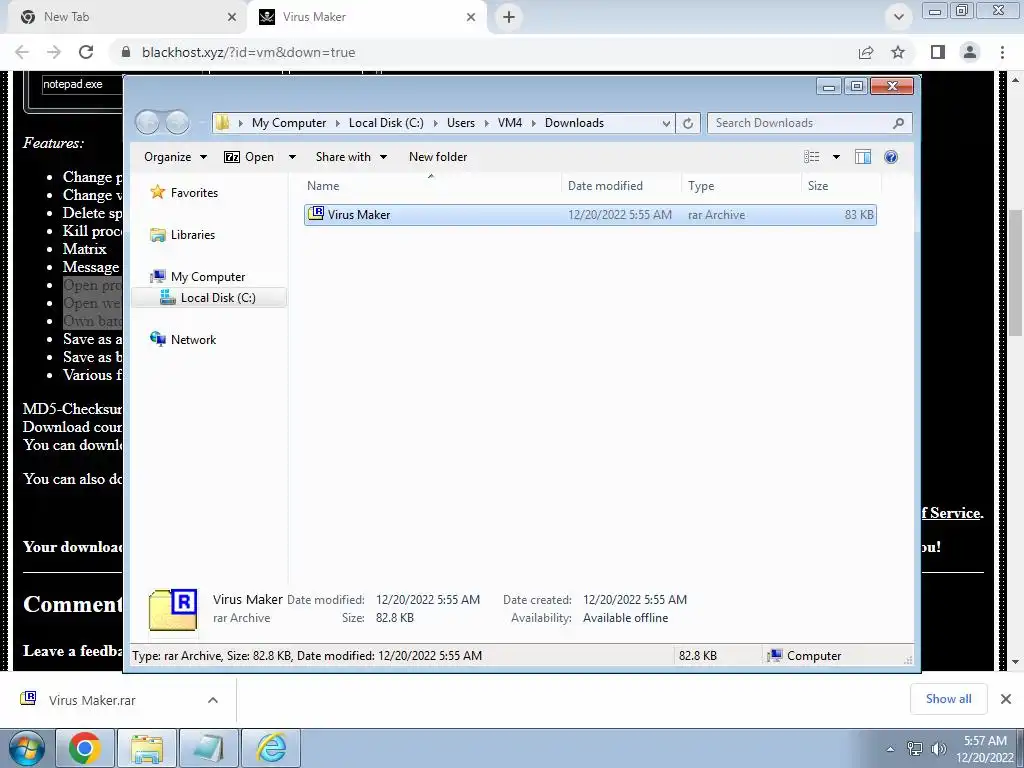Click the 7z Open button
The height and width of the screenshot is (768, 1024).
tap(249, 157)
